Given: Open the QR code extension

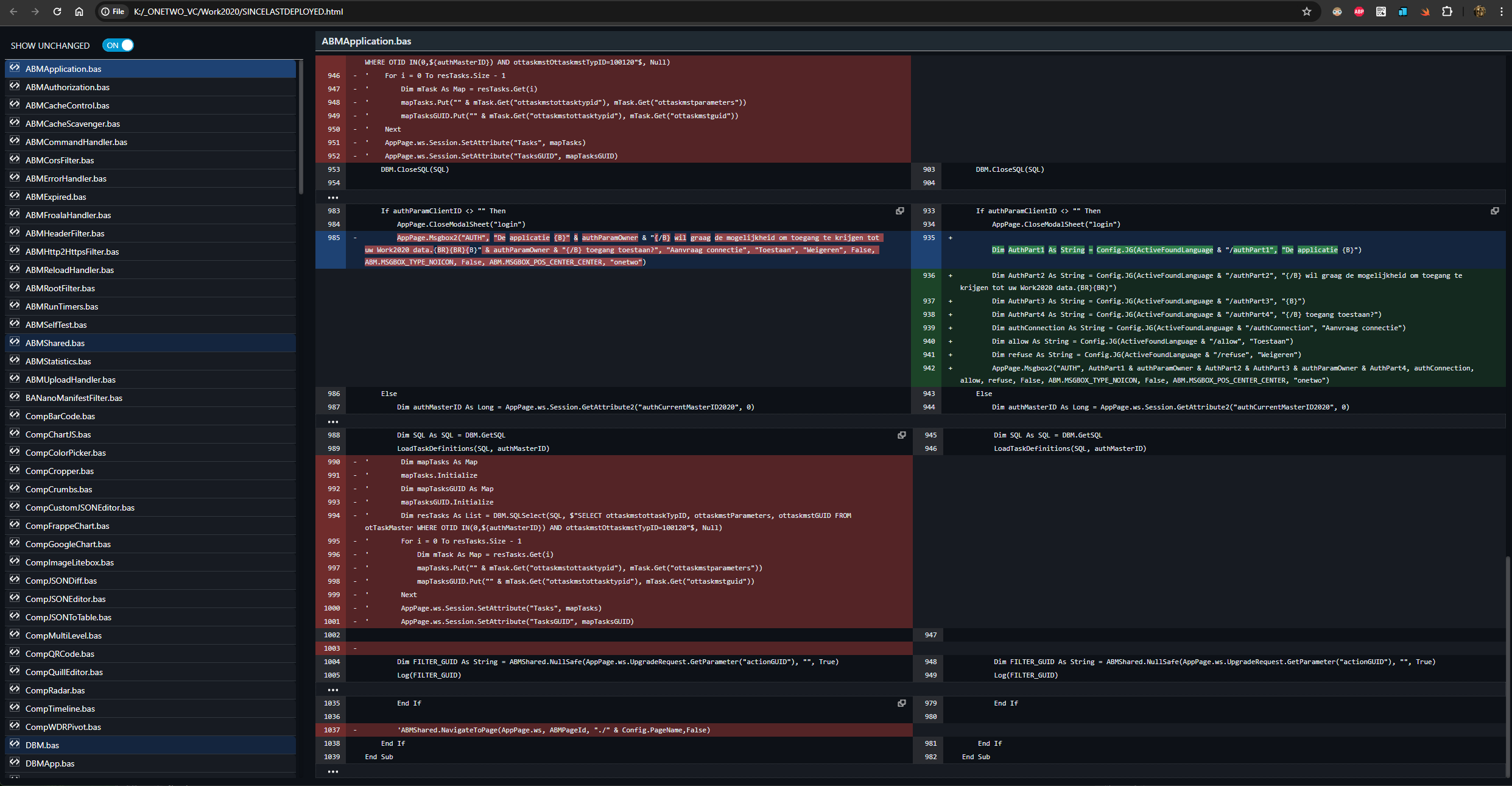Looking at the screenshot, I should (1380, 12).
